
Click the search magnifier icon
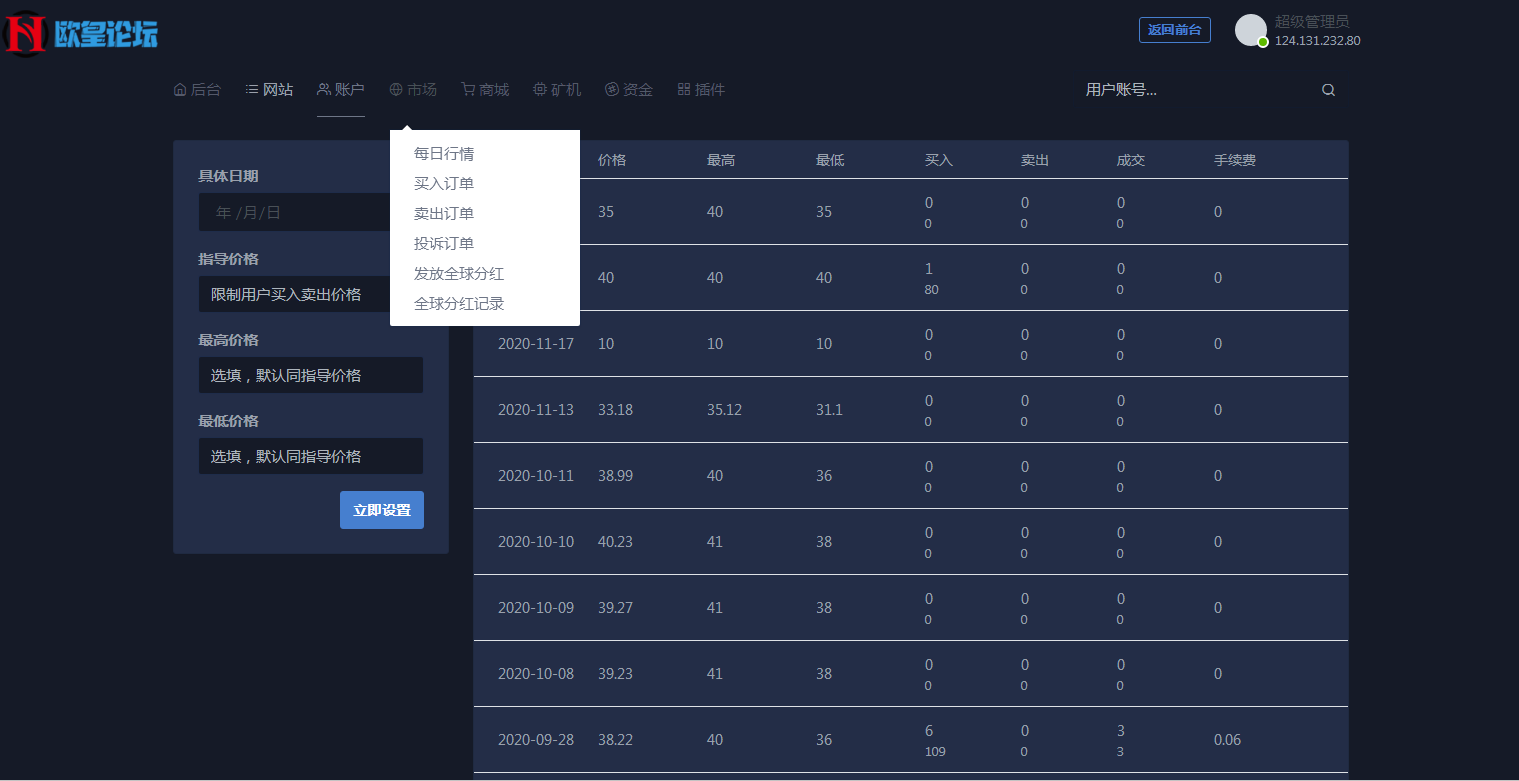click(x=1328, y=89)
